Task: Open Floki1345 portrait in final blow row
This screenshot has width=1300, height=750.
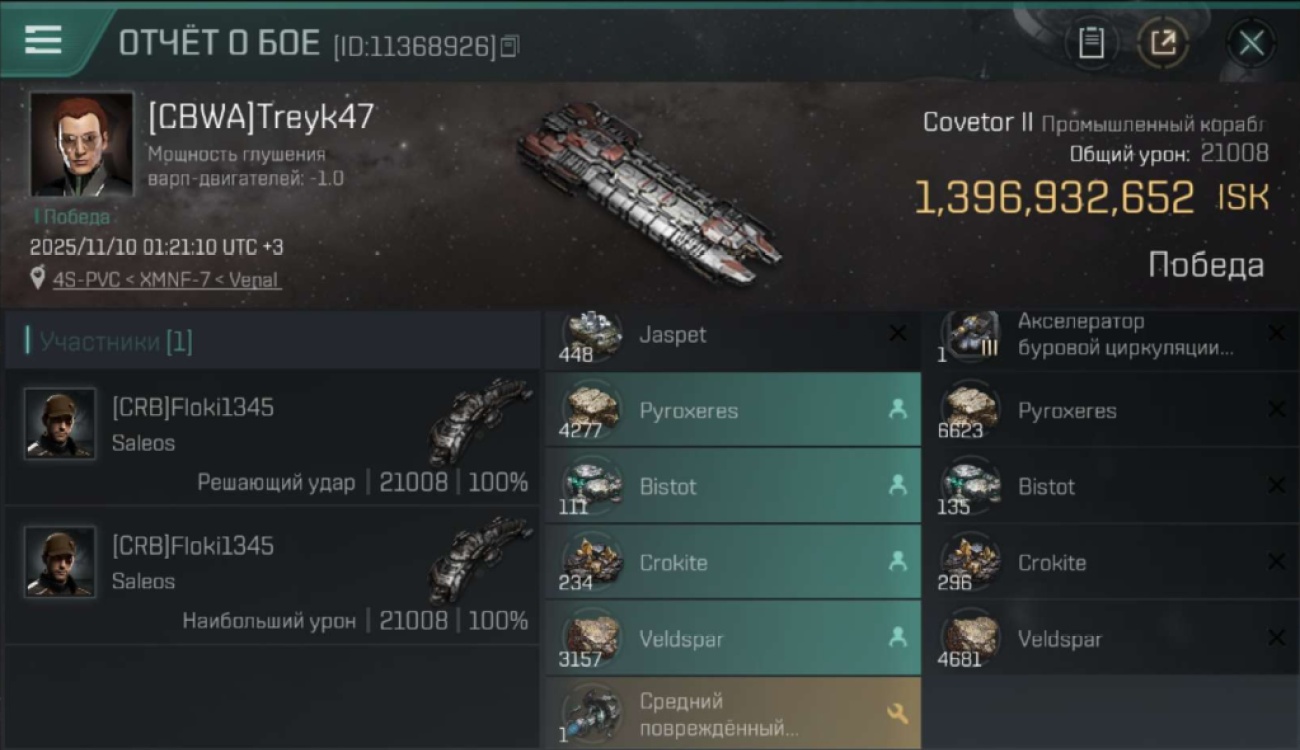Action: (x=60, y=424)
